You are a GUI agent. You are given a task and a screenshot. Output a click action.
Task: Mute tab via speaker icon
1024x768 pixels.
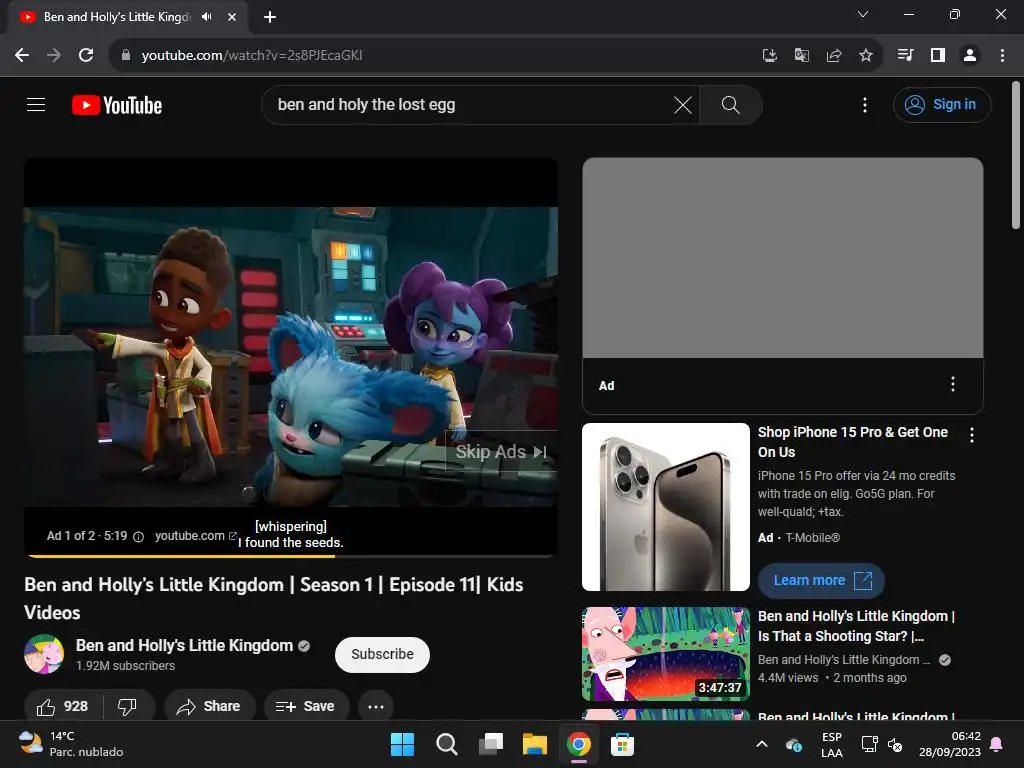(x=207, y=17)
